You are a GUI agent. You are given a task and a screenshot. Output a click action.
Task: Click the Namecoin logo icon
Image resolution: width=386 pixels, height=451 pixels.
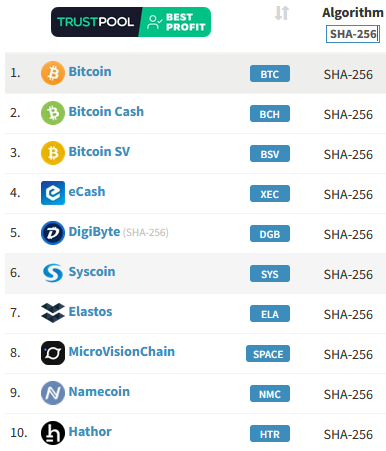click(x=53, y=393)
